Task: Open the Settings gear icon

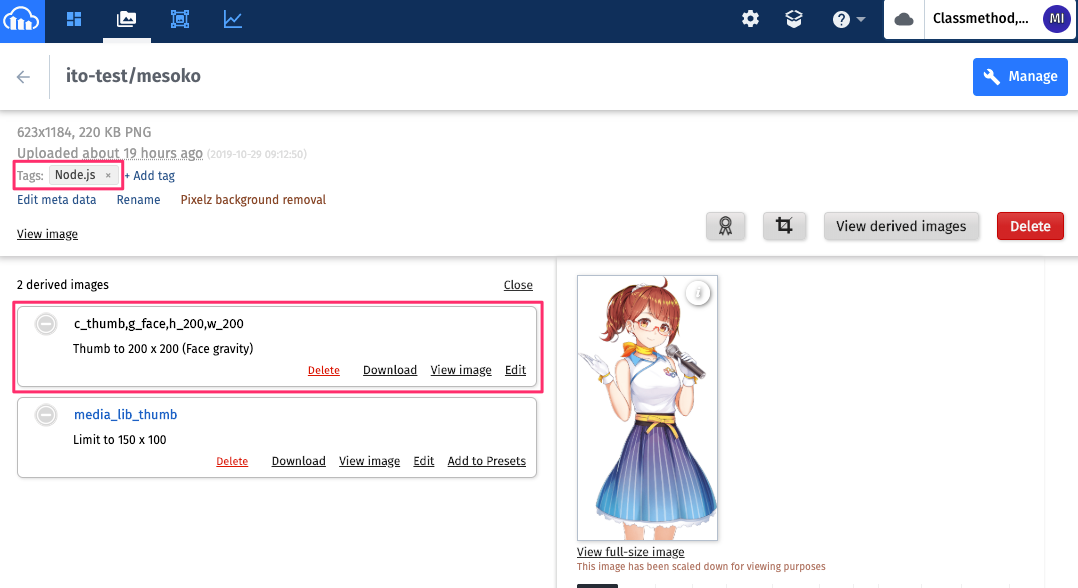Action: [x=750, y=19]
